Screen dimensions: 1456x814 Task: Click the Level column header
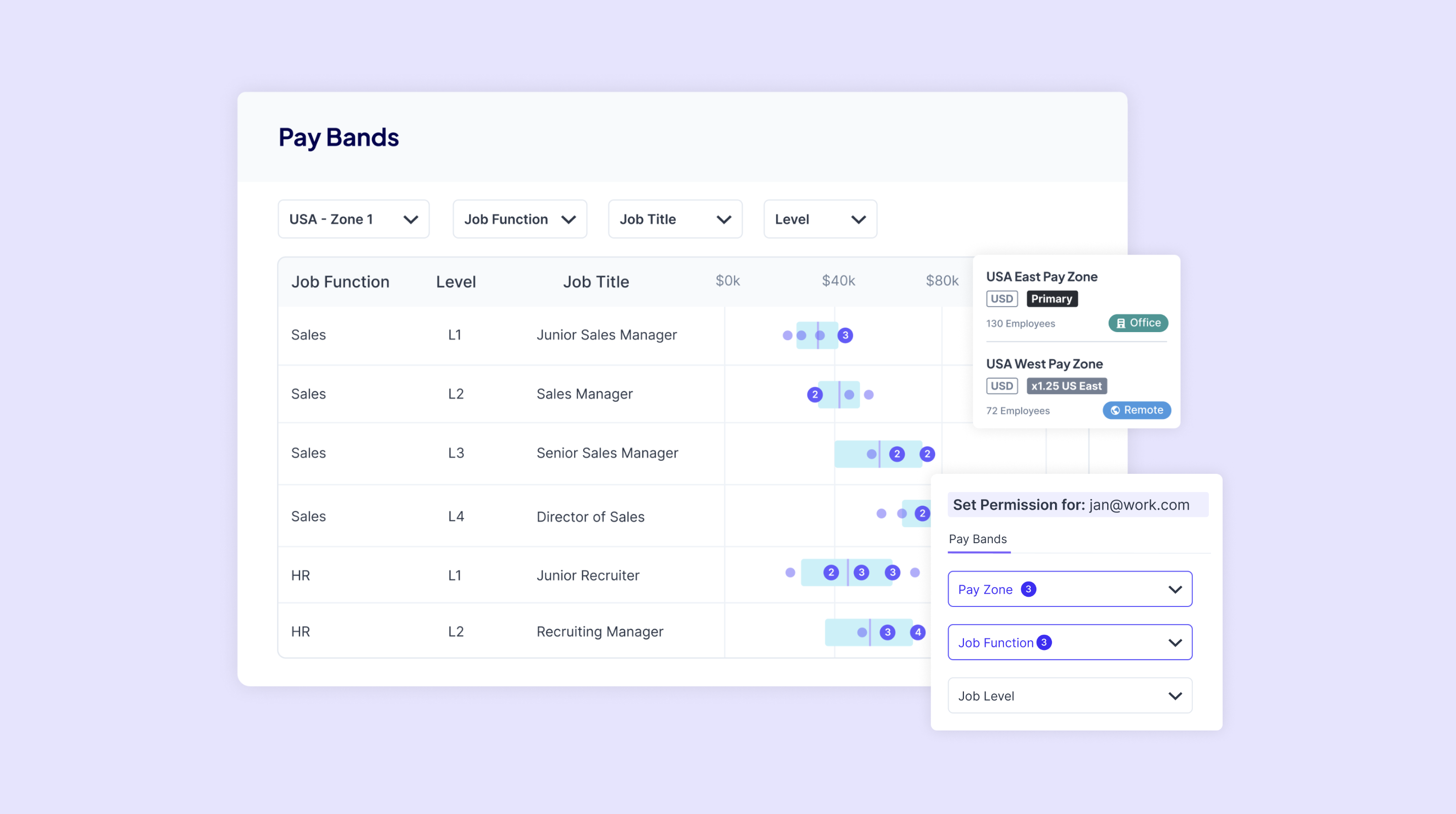(x=456, y=282)
